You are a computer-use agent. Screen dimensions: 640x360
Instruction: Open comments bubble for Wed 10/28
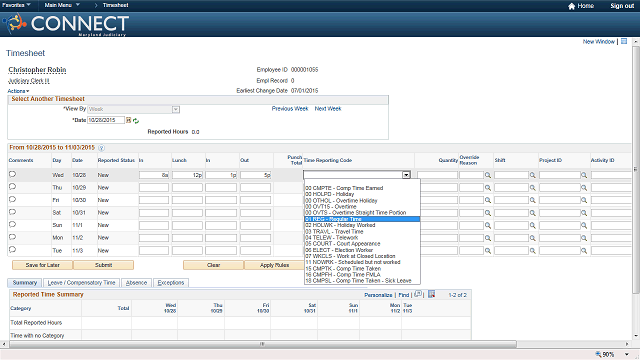pos(12,174)
